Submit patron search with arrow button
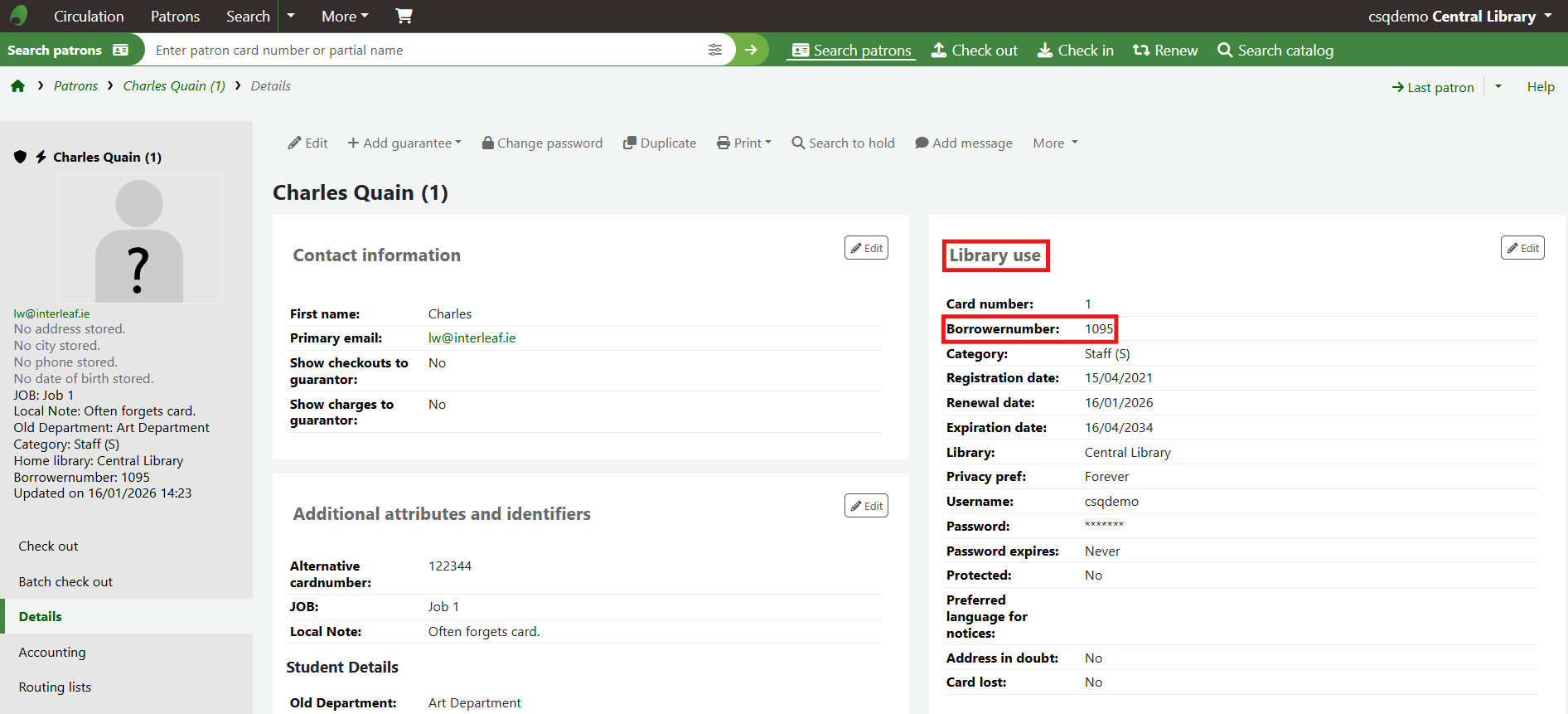The image size is (1568, 714). (751, 51)
